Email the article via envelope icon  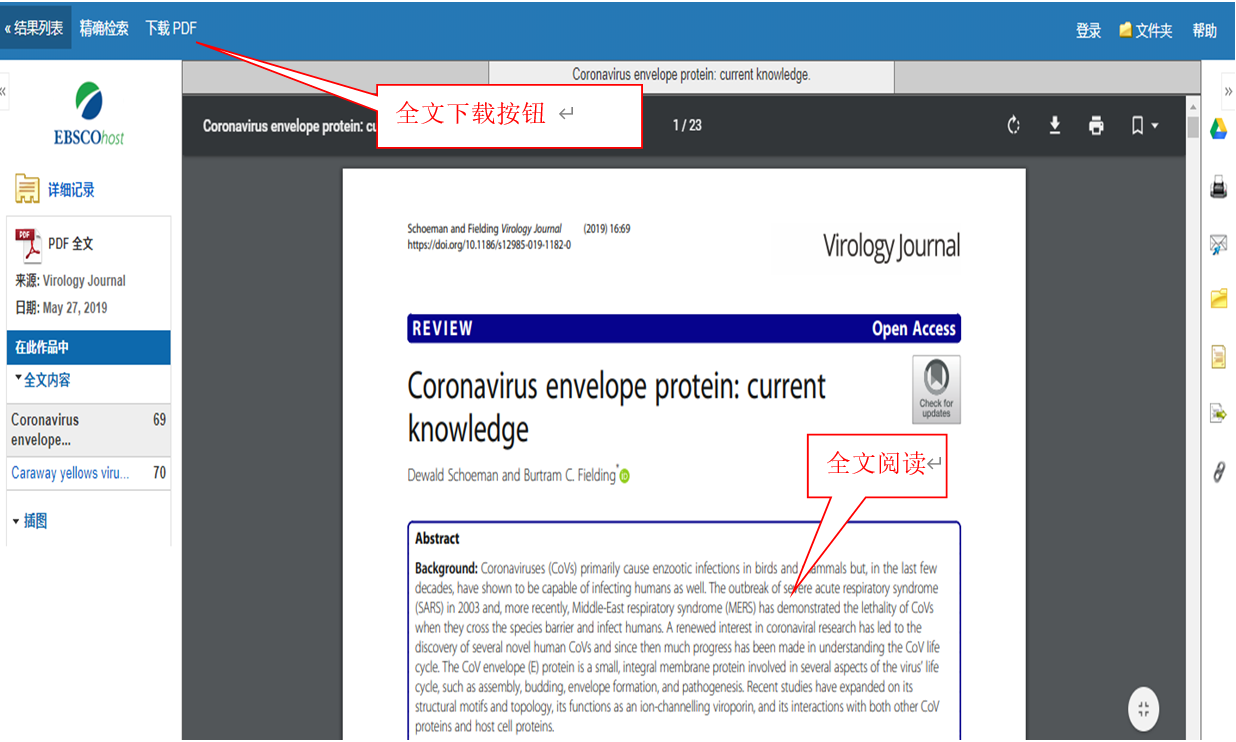click(x=1218, y=243)
